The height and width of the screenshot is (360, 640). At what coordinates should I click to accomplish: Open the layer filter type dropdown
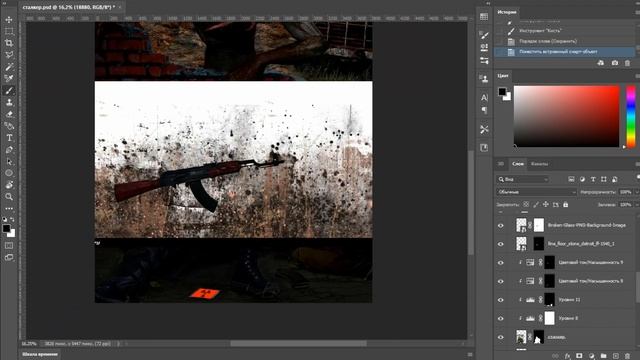coord(523,179)
